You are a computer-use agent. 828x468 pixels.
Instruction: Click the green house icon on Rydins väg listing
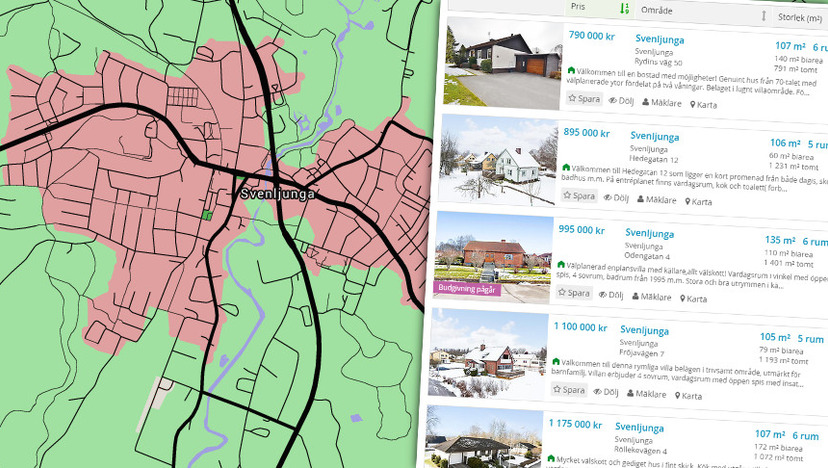(x=571, y=70)
